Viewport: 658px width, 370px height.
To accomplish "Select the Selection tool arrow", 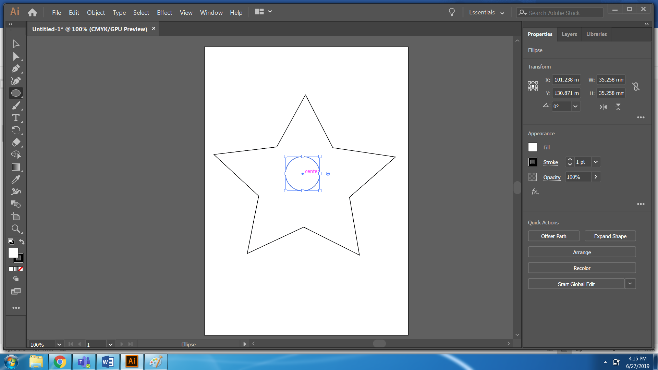I will coord(16,44).
